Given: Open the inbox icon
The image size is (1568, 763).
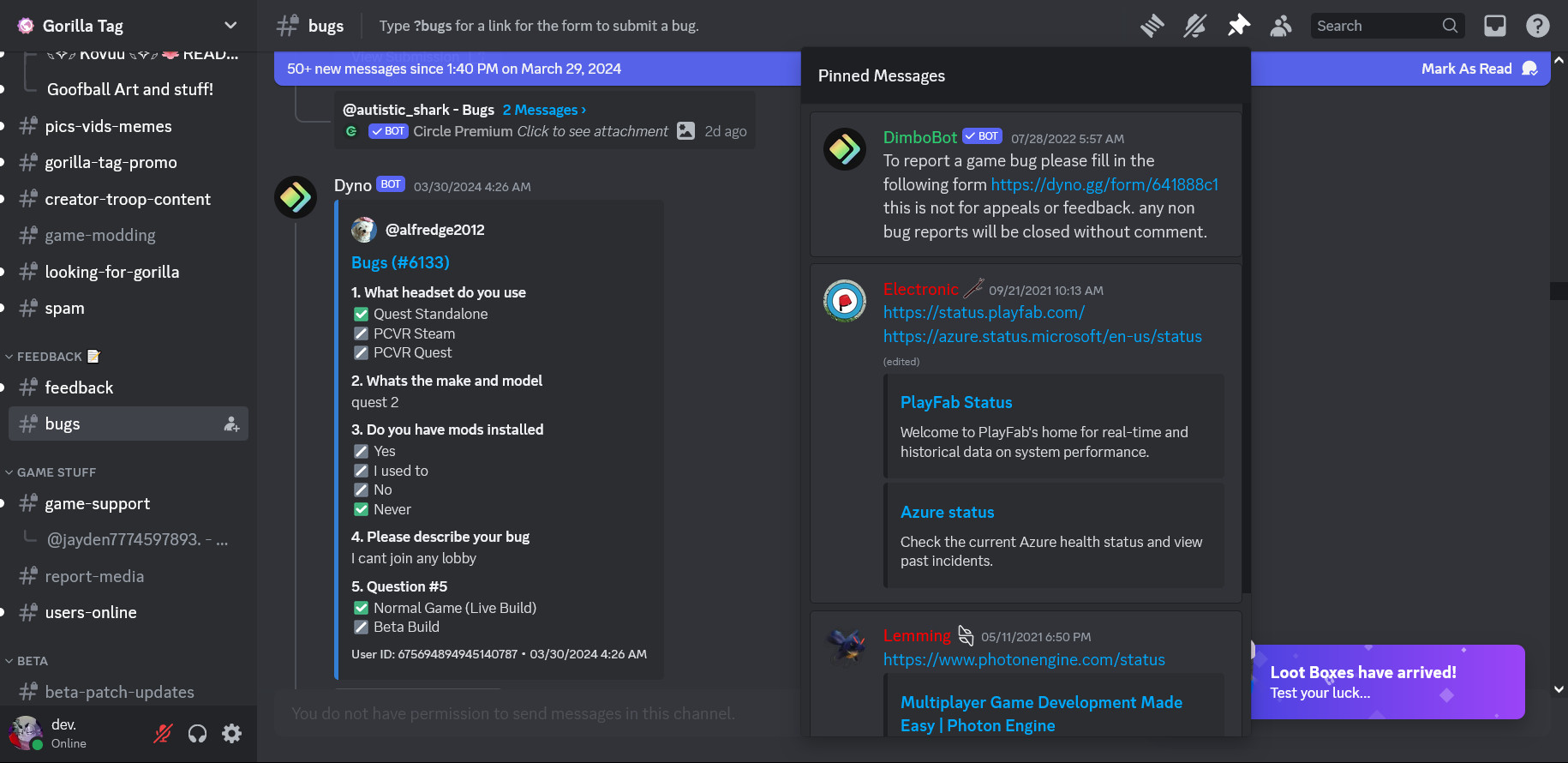Looking at the screenshot, I should click(1494, 26).
